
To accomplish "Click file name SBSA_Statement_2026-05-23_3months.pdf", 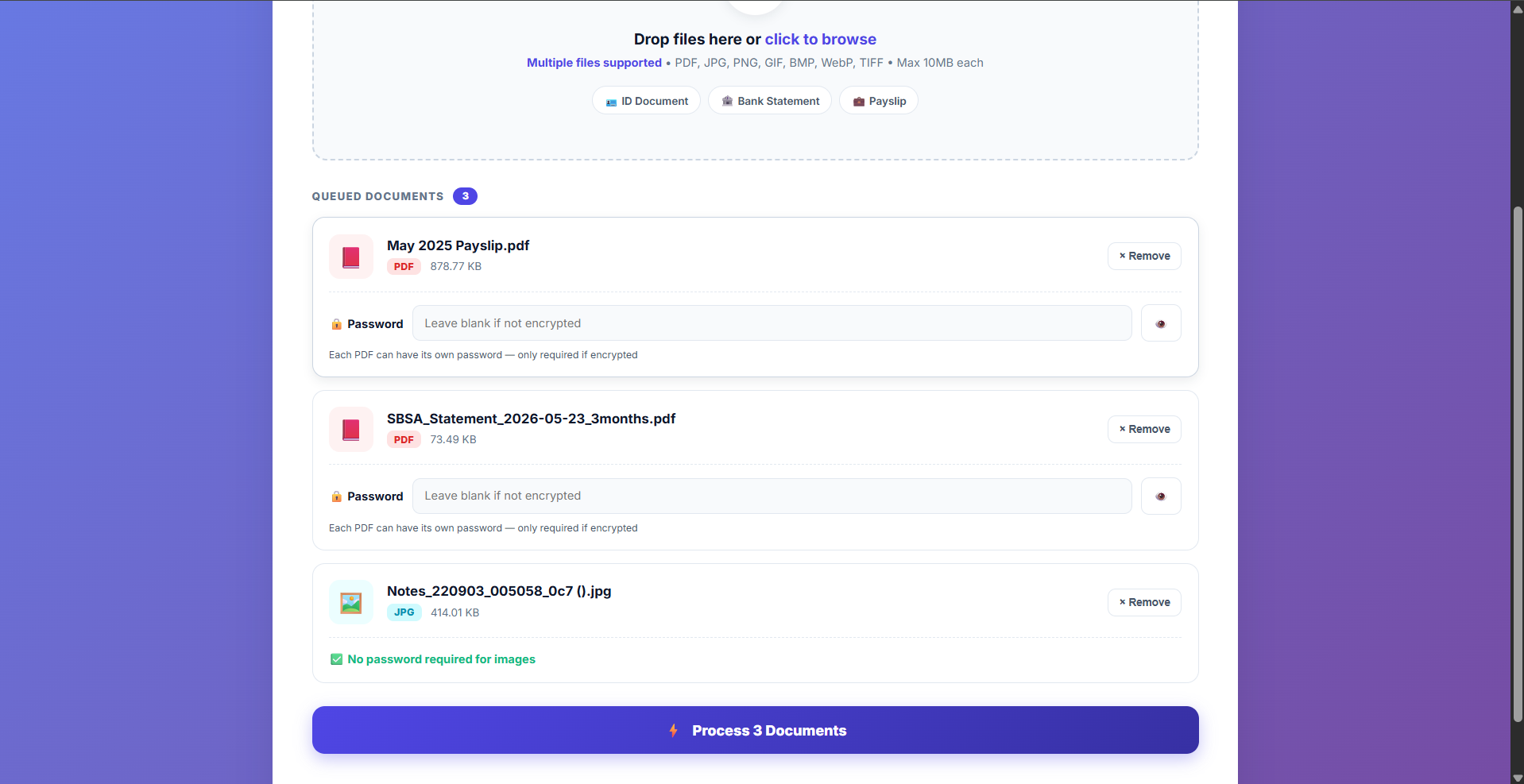I will pos(532,419).
